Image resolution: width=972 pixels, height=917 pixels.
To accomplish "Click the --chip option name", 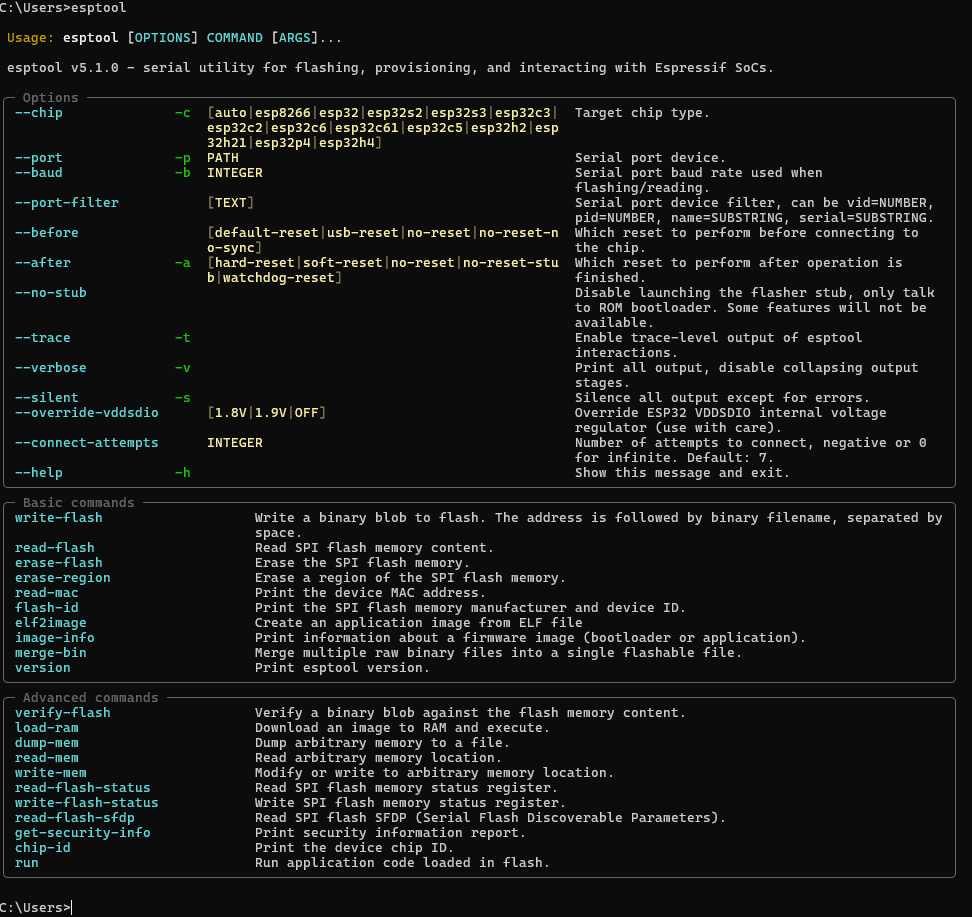I will pyautogui.click(x=38, y=113).
